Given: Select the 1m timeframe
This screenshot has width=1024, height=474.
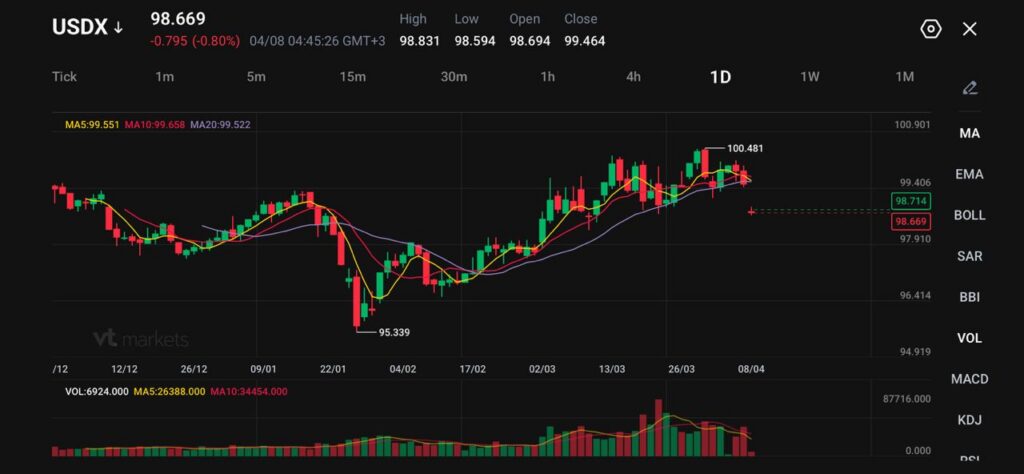Looking at the screenshot, I should (165, 77).
